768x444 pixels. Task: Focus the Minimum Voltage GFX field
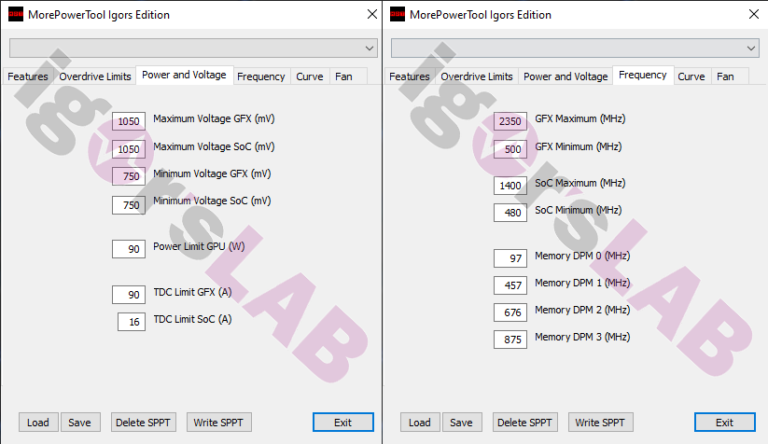tap(129, 176)
